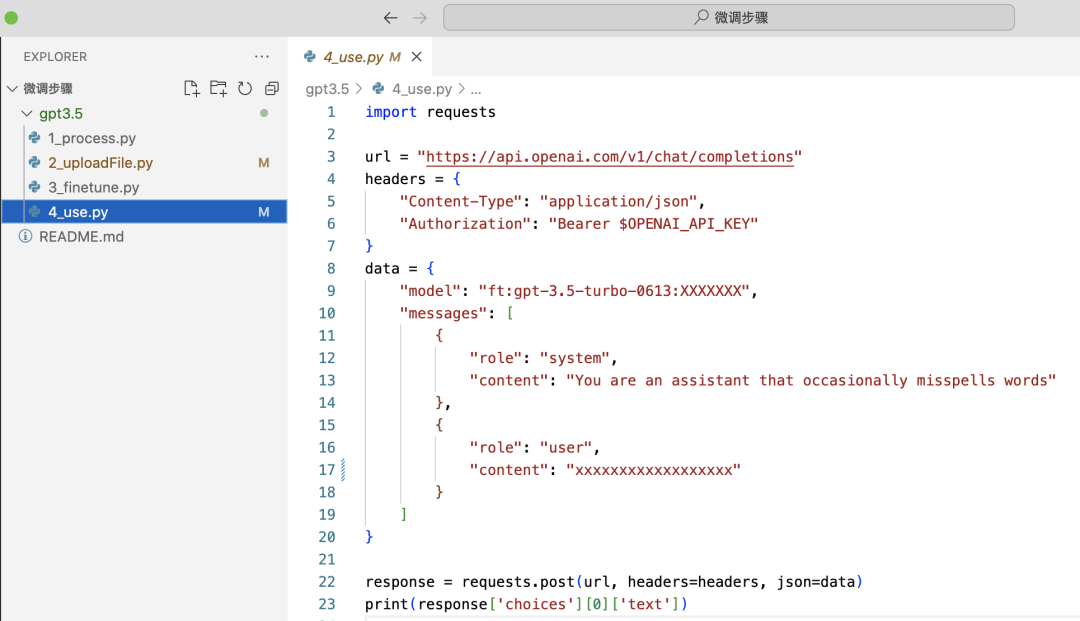Click the info icon beside README.md
This screenshot has width=1080, height=621.
[x=25, y=237]
